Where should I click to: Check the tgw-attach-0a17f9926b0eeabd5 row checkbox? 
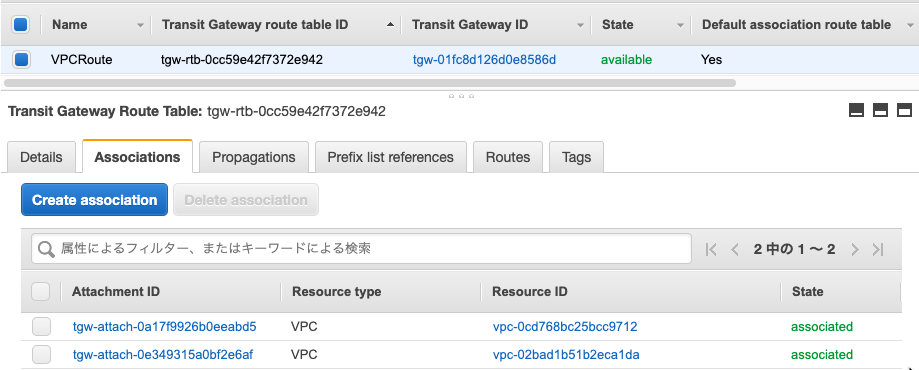pos(41,327)
